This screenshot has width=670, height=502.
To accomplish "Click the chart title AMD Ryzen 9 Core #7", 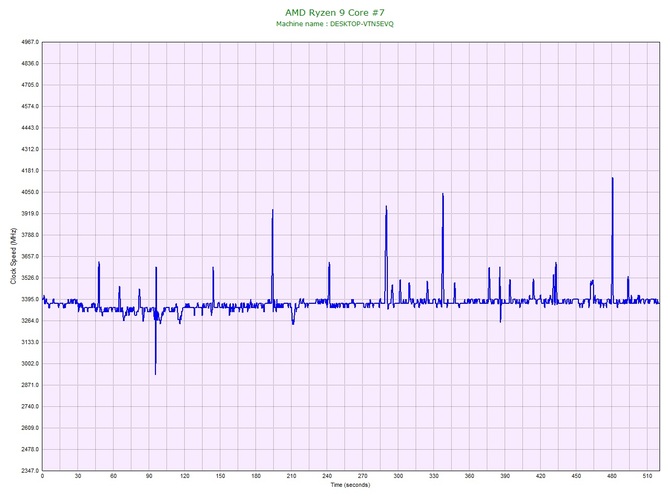I will click(x=335, y=12).
